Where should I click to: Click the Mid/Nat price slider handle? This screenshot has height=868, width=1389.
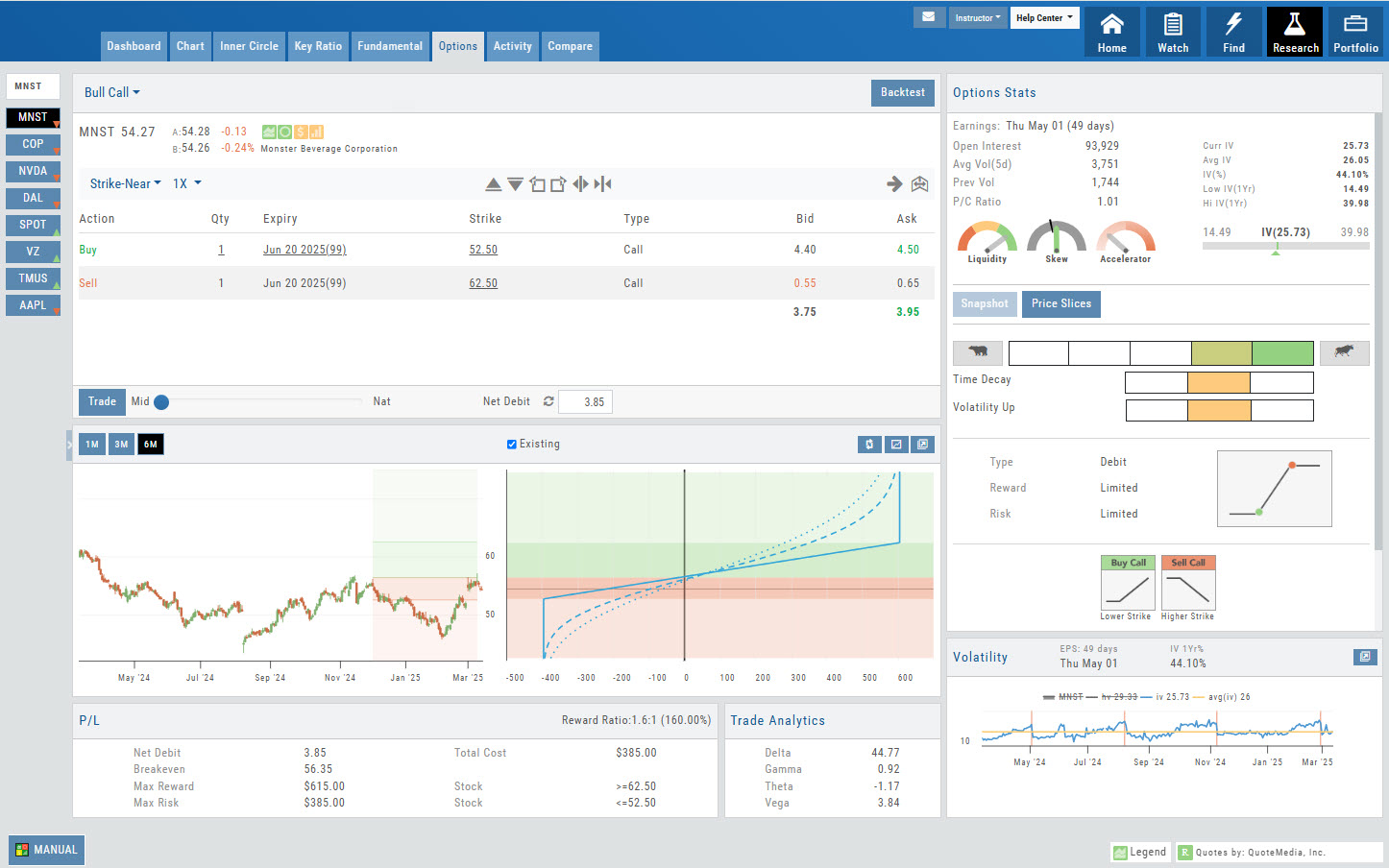point(161,402)
